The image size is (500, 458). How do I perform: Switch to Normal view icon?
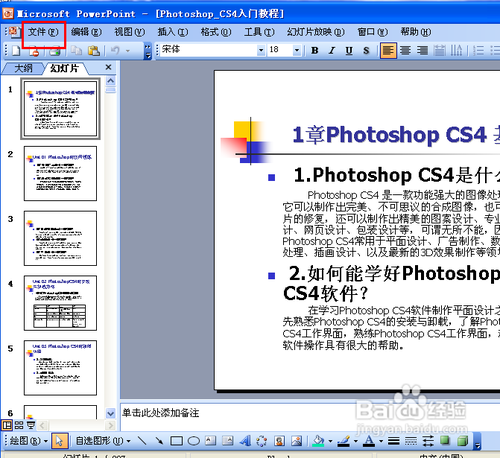coord(7,425)
